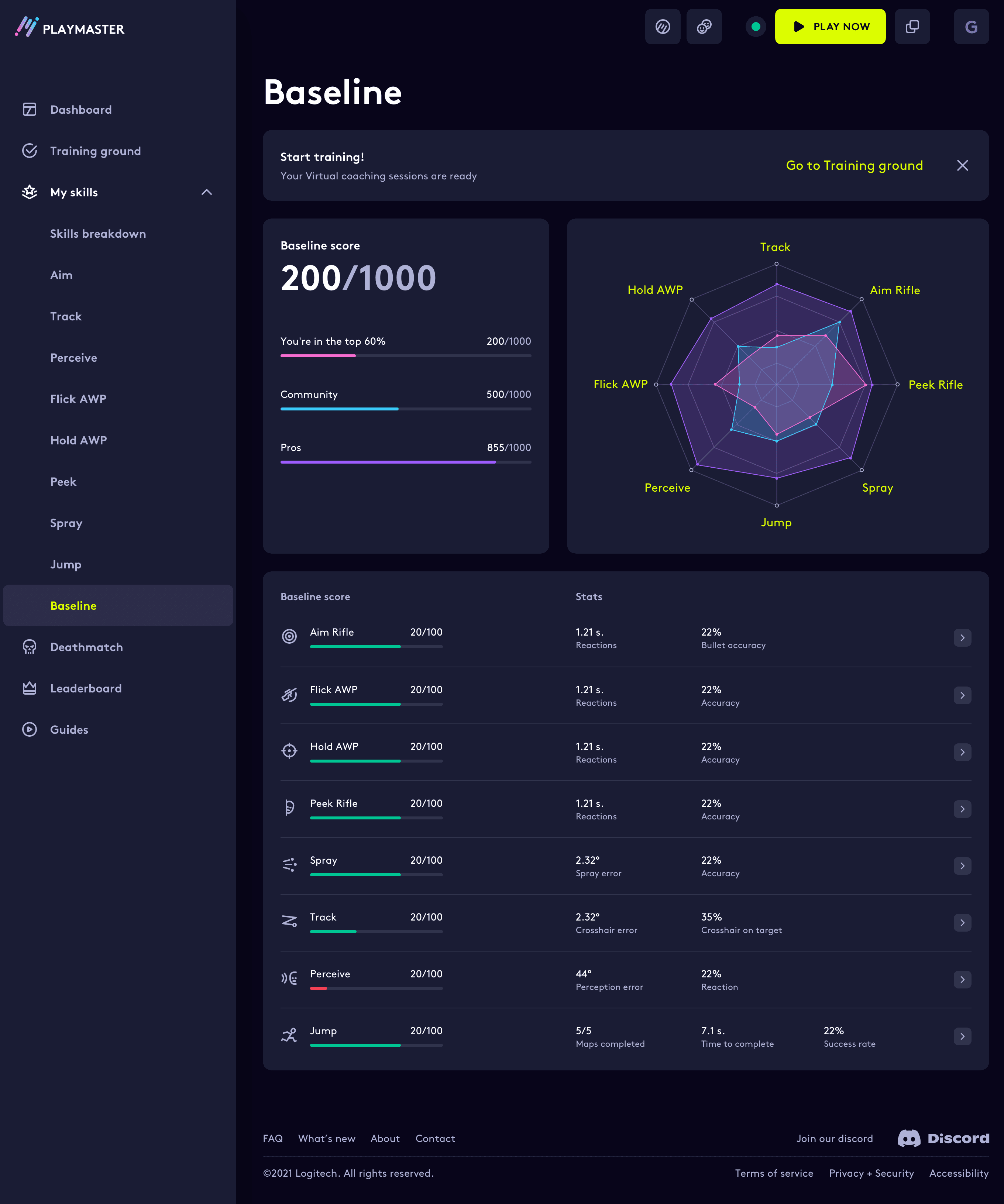
Task: Click the green online status indicator
Action: point(755,26)
